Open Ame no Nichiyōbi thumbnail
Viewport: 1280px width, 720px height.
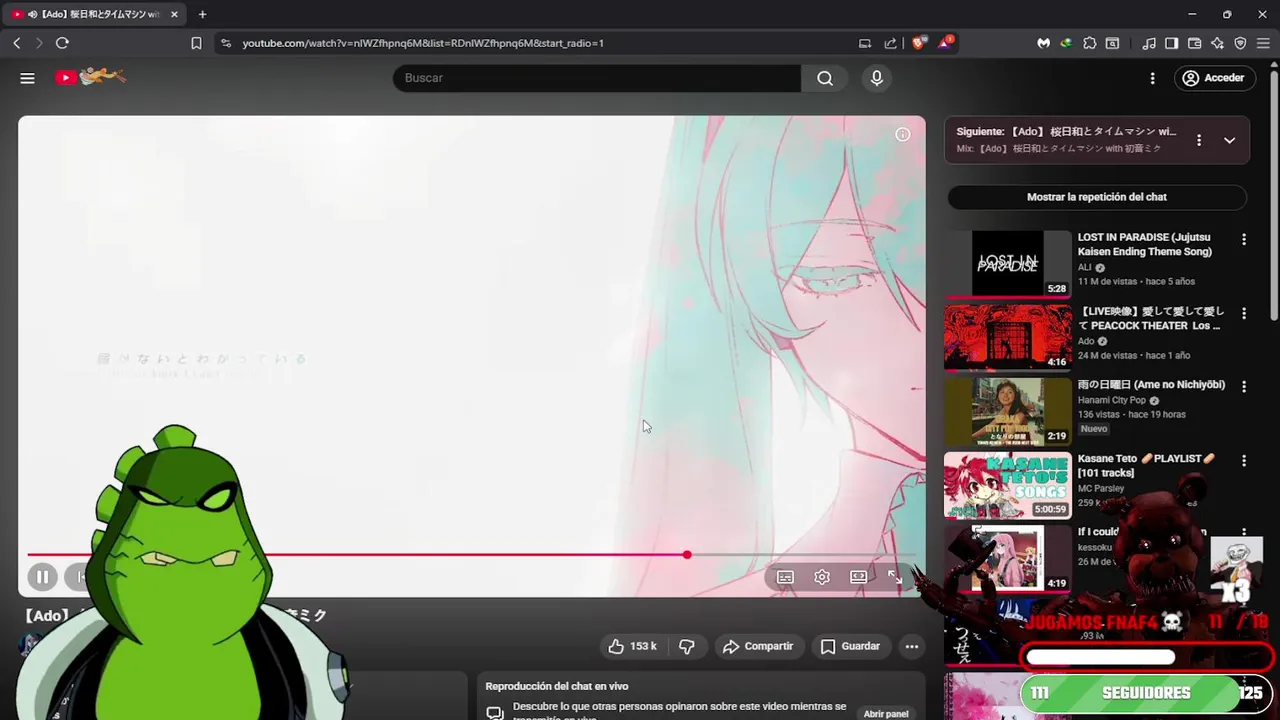[x=1007, y=412]
